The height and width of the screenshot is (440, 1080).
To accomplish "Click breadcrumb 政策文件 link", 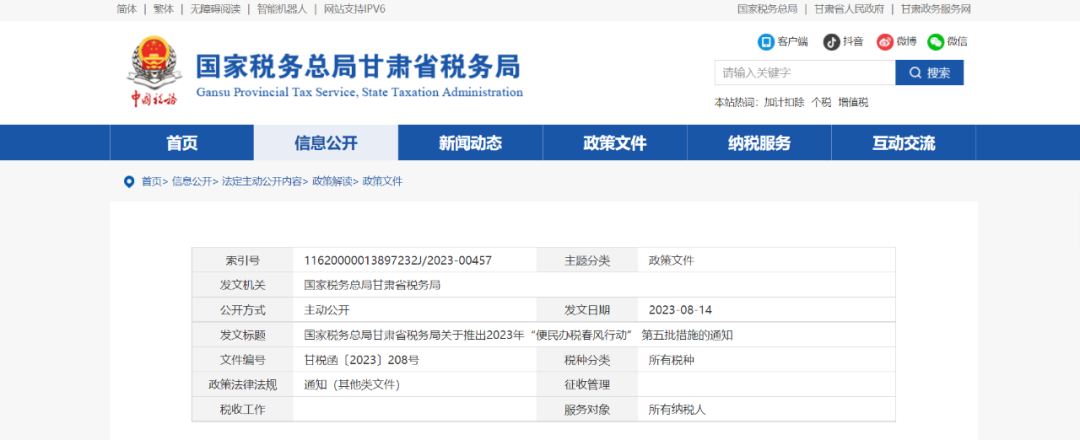I will [x=383, y=182].
